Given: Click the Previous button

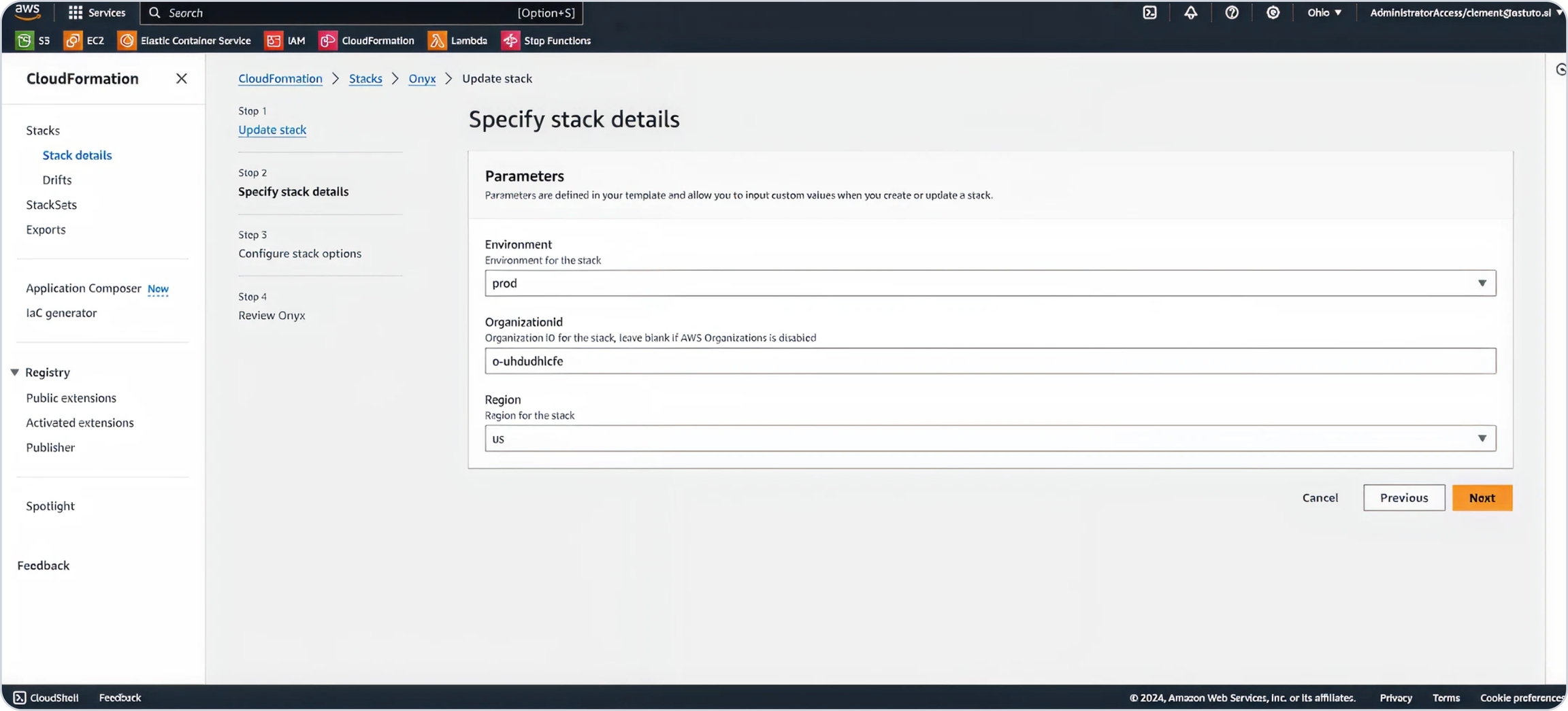Looking at the screenshot, I should tap(1403, 498).
